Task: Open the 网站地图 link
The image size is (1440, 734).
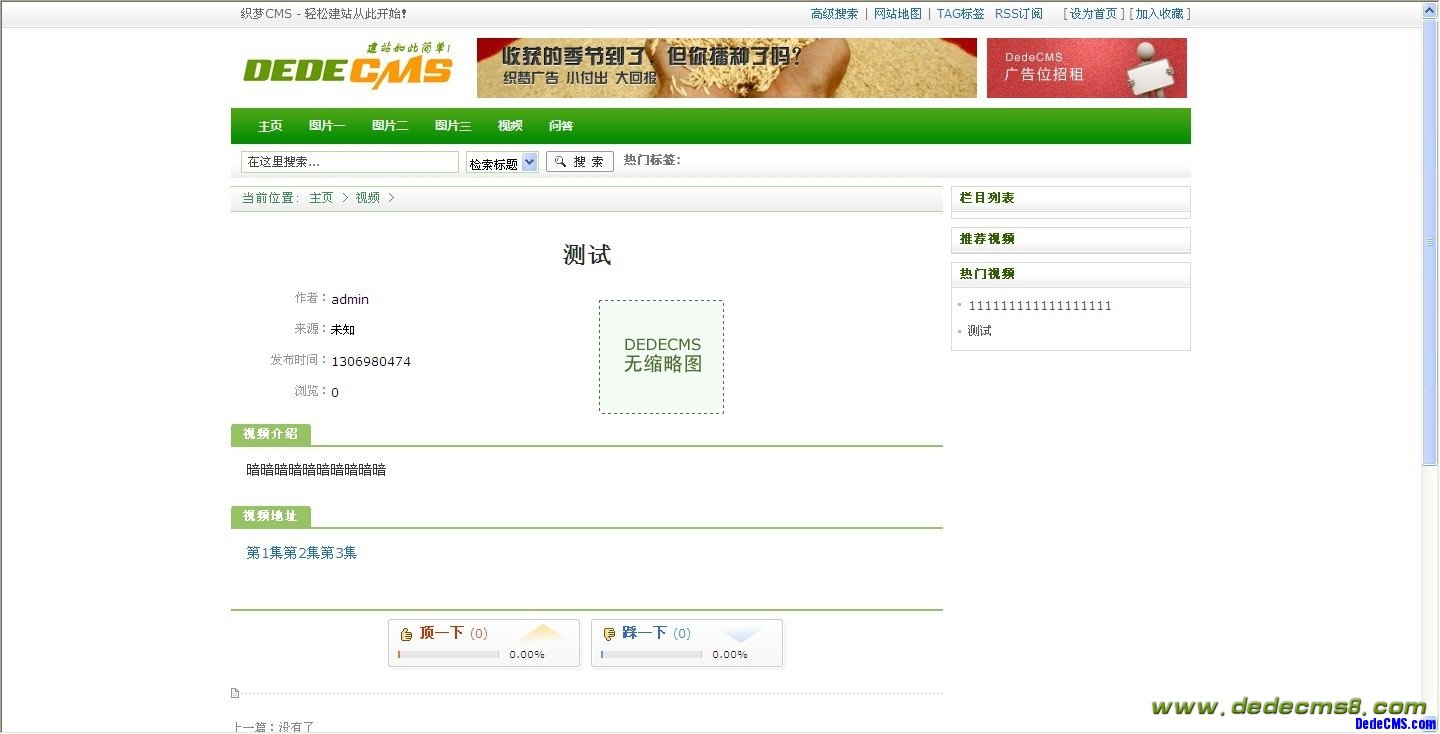Action: (x=897, y=14)
